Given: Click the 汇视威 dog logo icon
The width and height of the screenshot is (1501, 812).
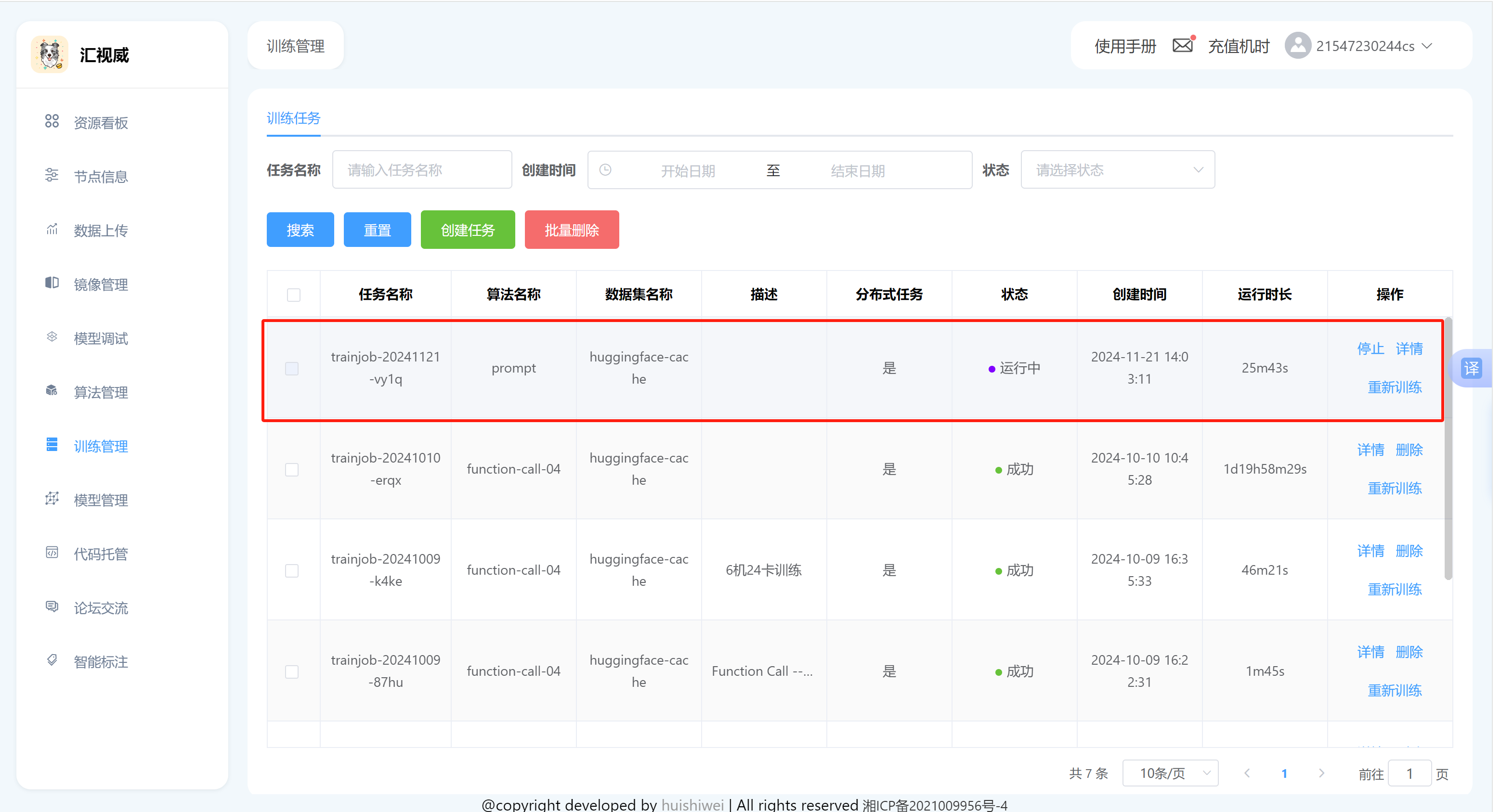Looking at the screenshot, I should (50, 55).
